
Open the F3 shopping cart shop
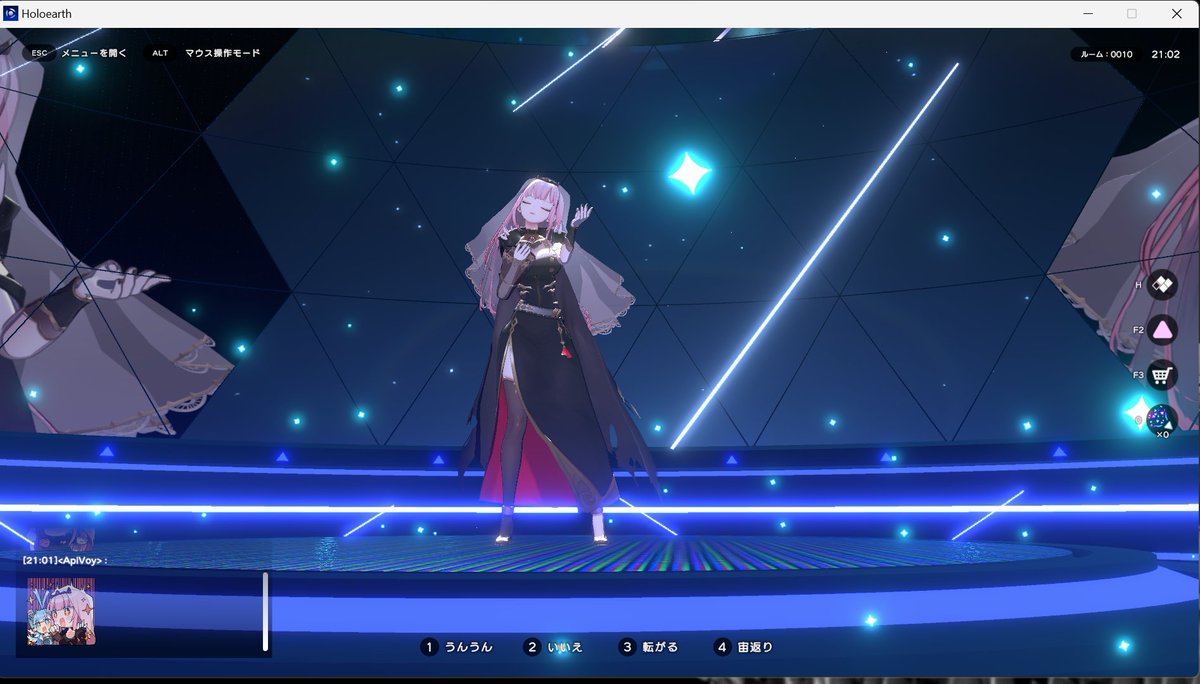coord(1162,375)
